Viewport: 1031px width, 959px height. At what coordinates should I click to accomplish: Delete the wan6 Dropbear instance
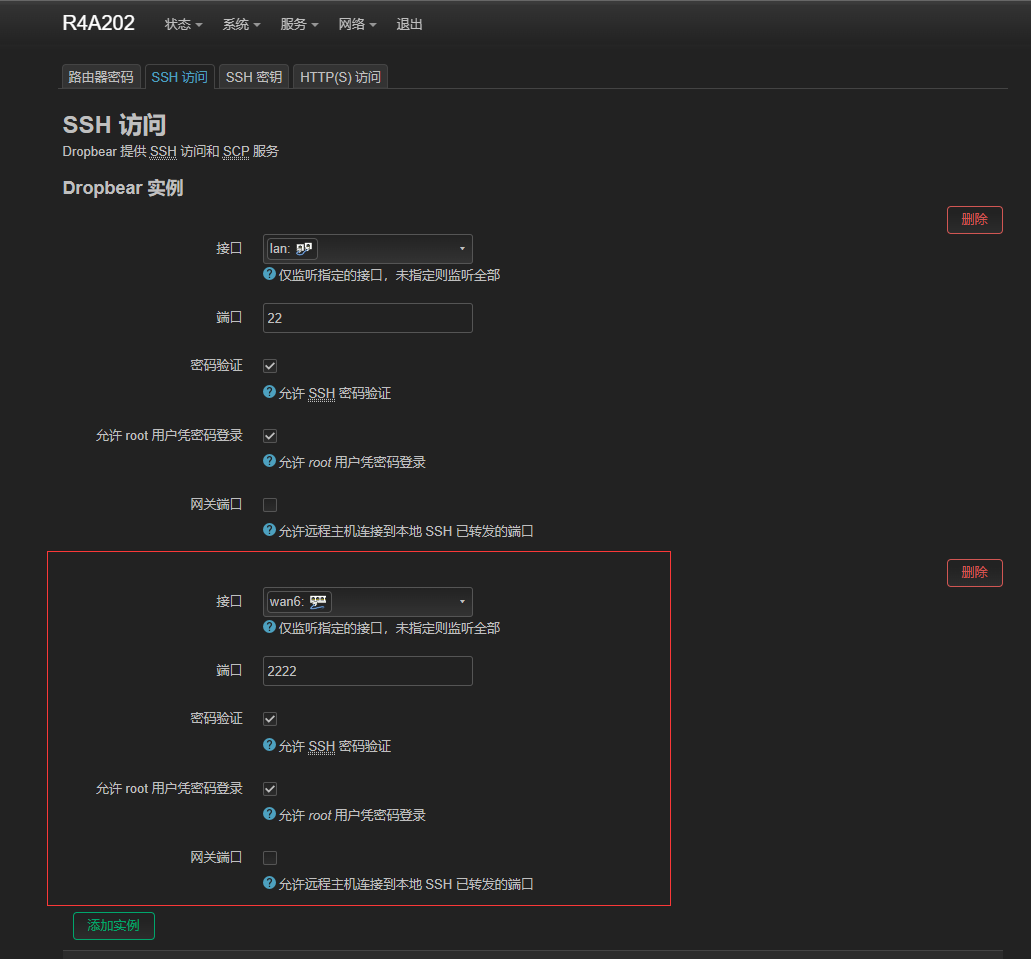pos(974,573)
